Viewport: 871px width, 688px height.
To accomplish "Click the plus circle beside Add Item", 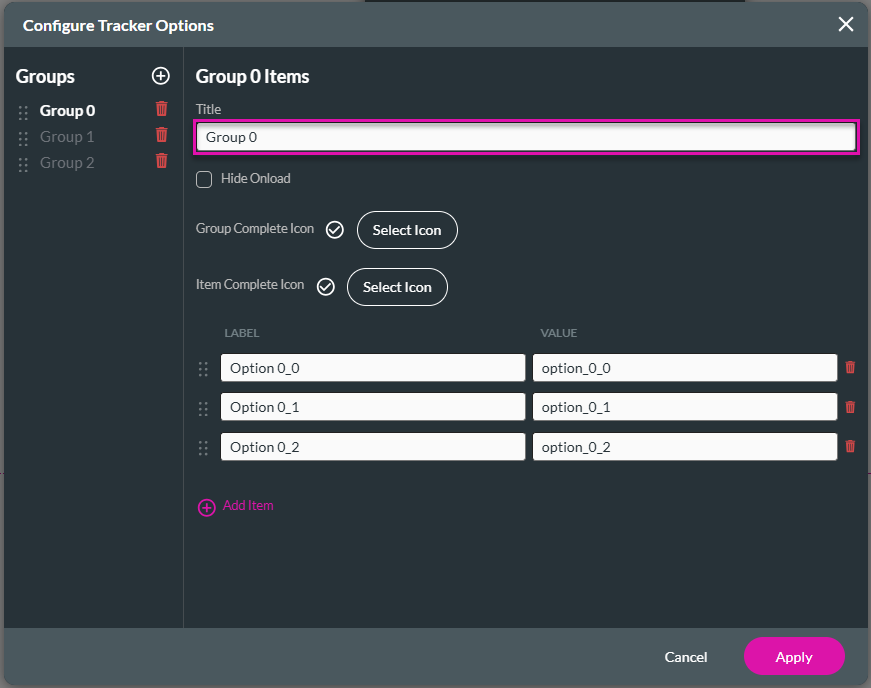I will [207, 507].
